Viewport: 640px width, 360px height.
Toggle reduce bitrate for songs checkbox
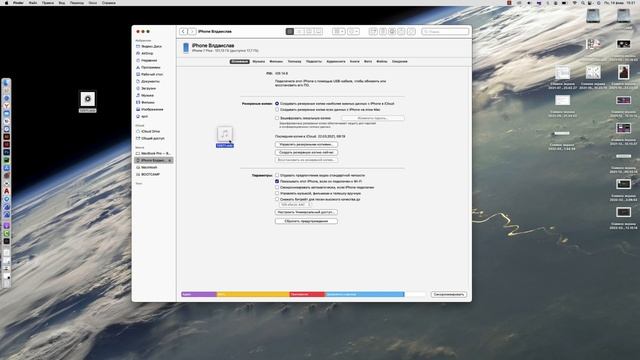(x=277, y=199)
